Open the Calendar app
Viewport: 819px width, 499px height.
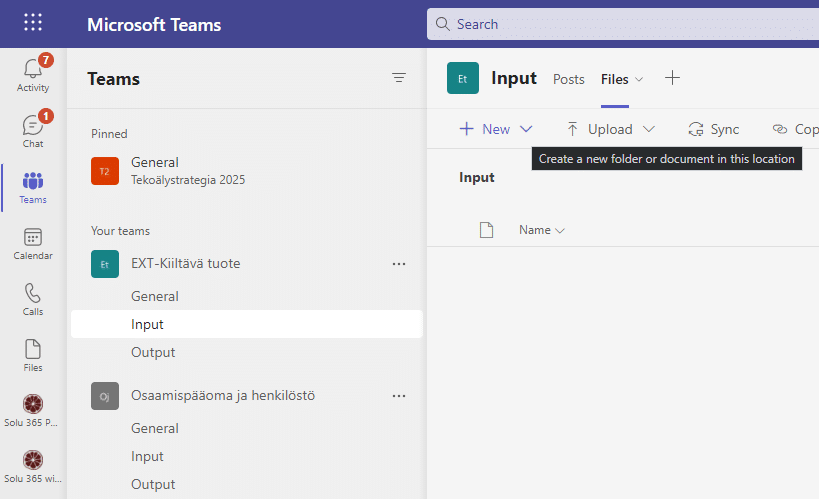tap(33, 243)
